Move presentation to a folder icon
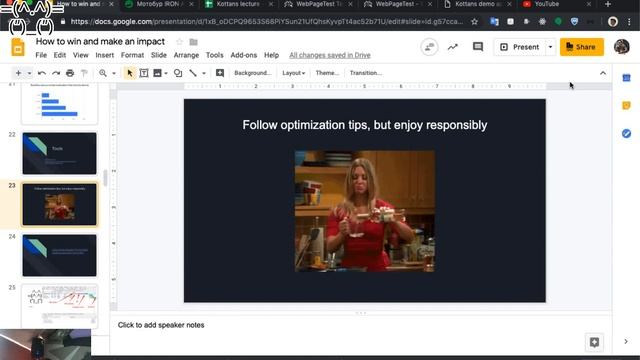The height and width of the screenshot is (360, 640). coord(193,42)
